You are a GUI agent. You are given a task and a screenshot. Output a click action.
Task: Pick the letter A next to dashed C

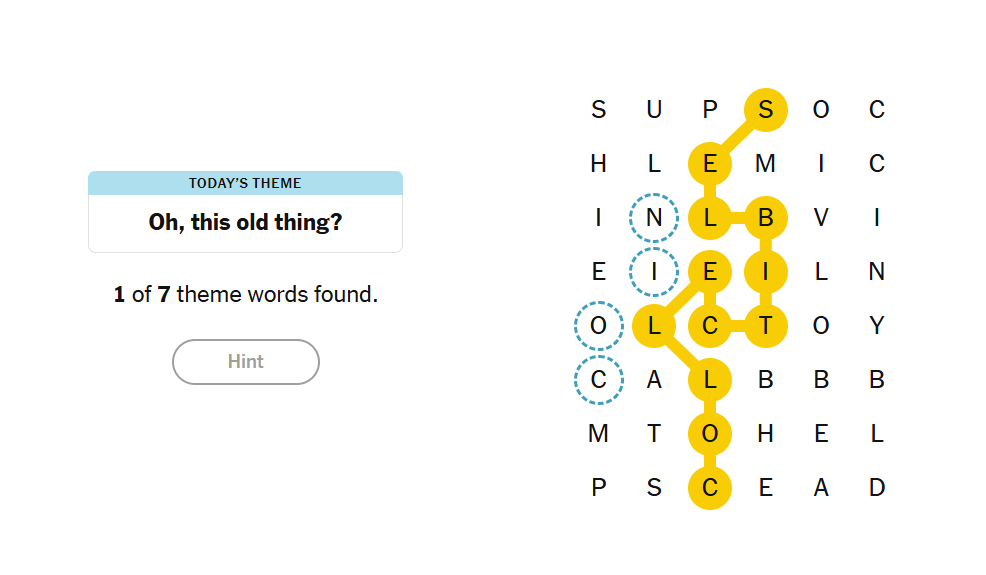click(654, 380)
